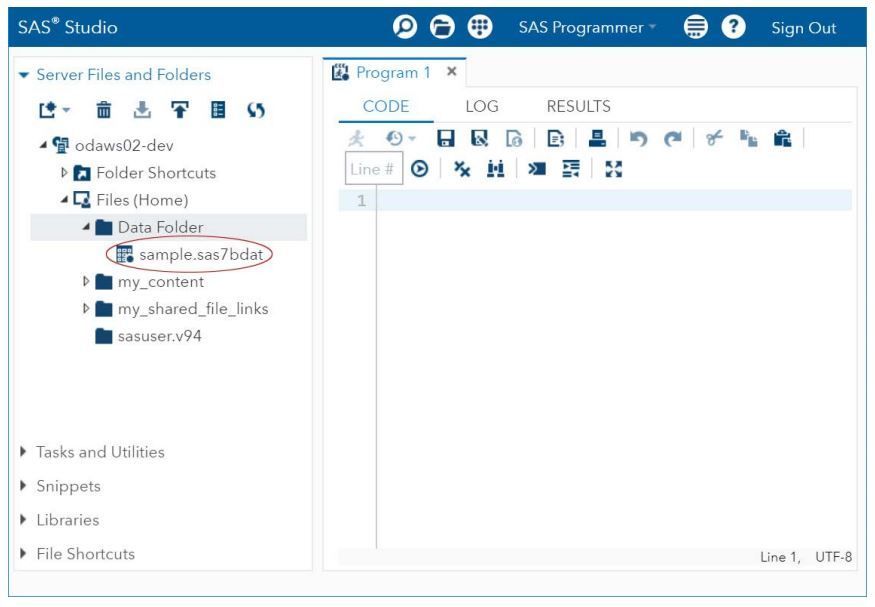Expand the Folder Shortcuts node
Image resolution: width=875 pixels, height=607 pixels.
(x=64, y=172)
